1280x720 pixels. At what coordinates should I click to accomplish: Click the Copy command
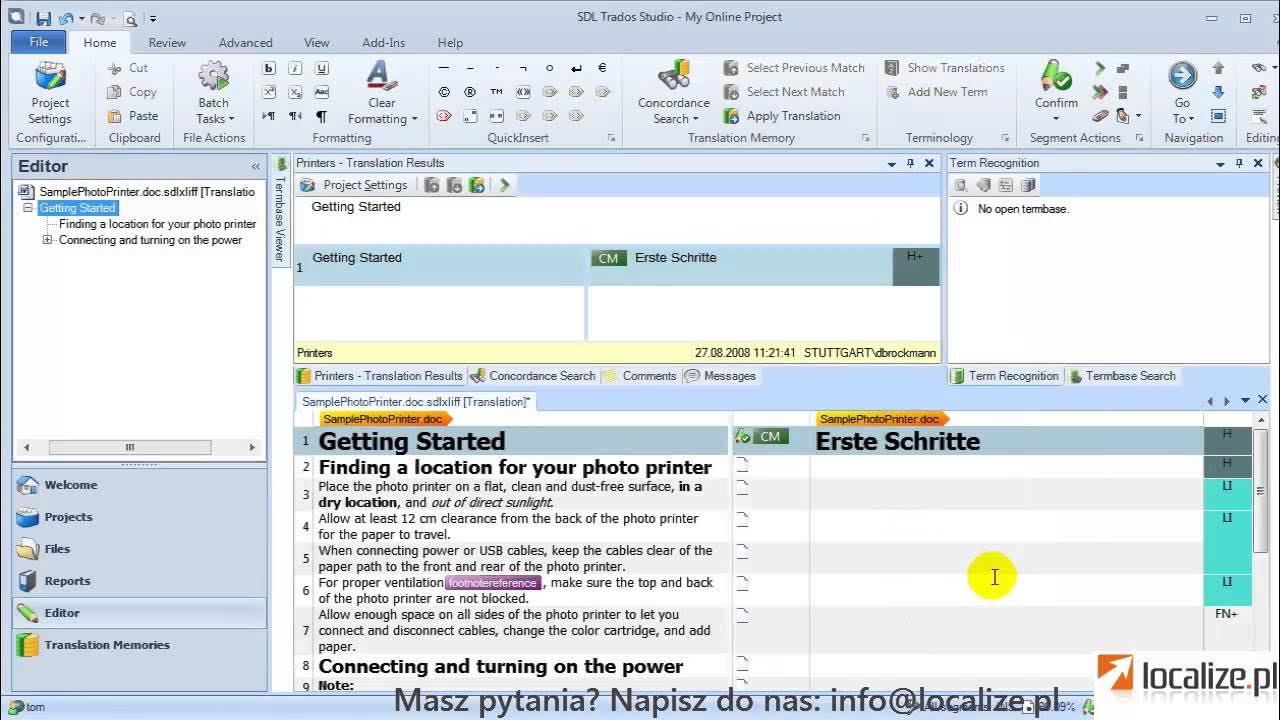132,92
